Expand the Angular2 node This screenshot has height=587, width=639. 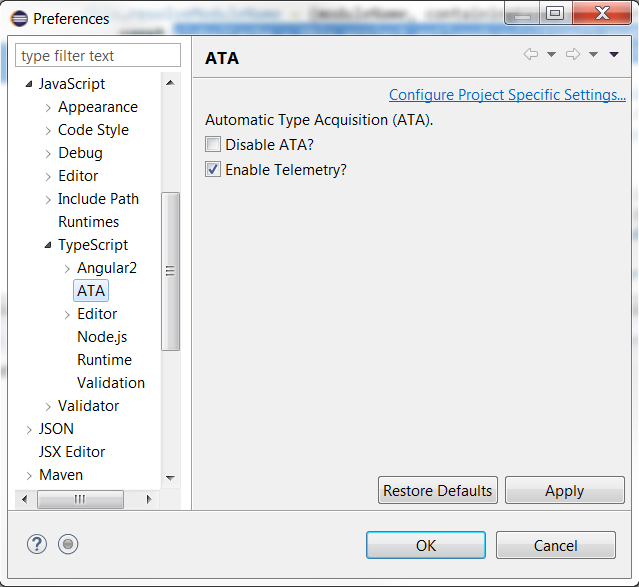(67, 269)
